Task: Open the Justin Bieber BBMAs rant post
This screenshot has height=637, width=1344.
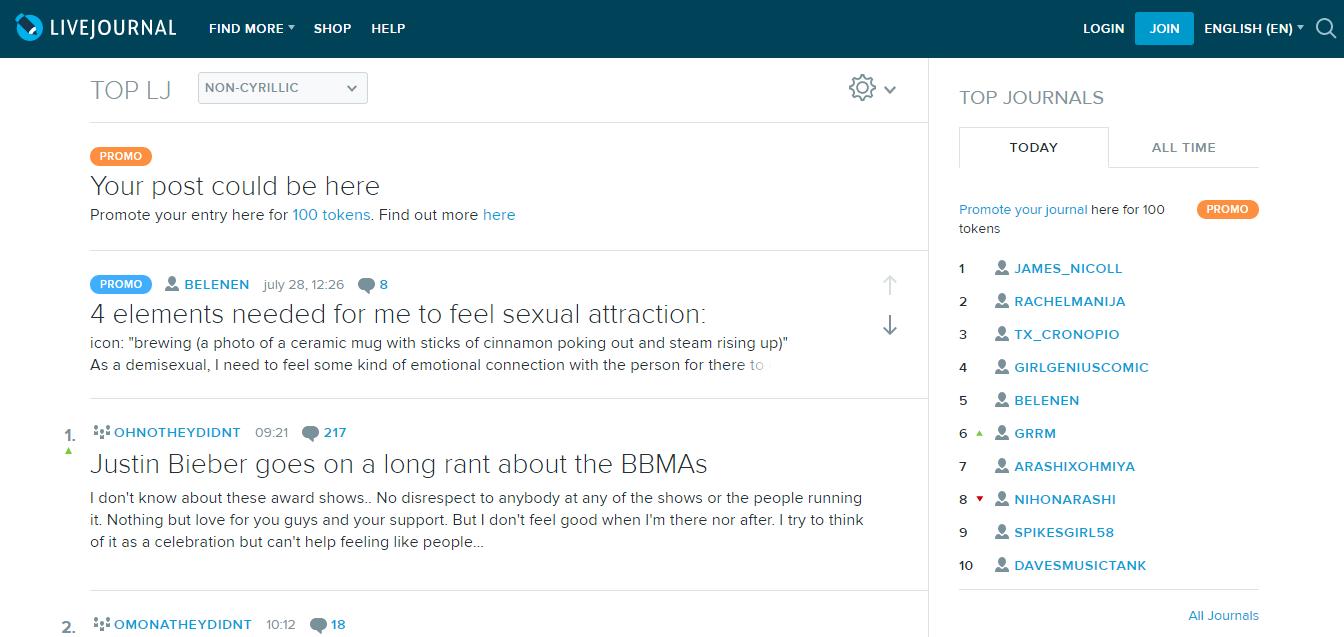Action: (399, 464)
